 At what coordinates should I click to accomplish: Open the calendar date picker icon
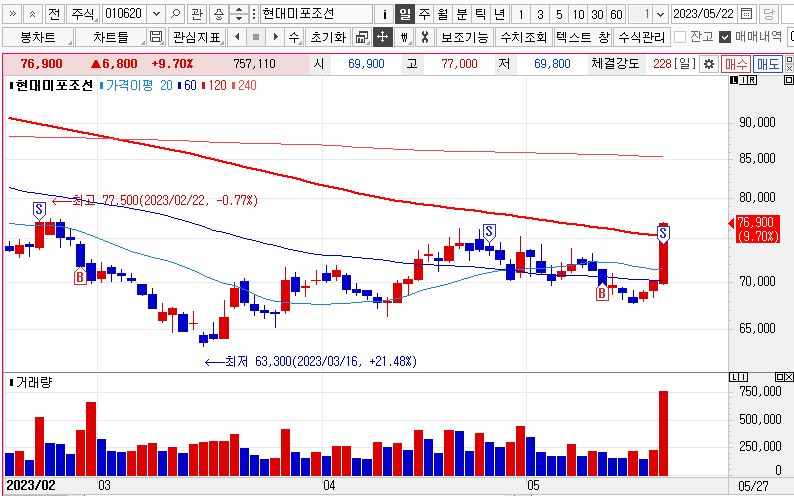click(746, 14)
